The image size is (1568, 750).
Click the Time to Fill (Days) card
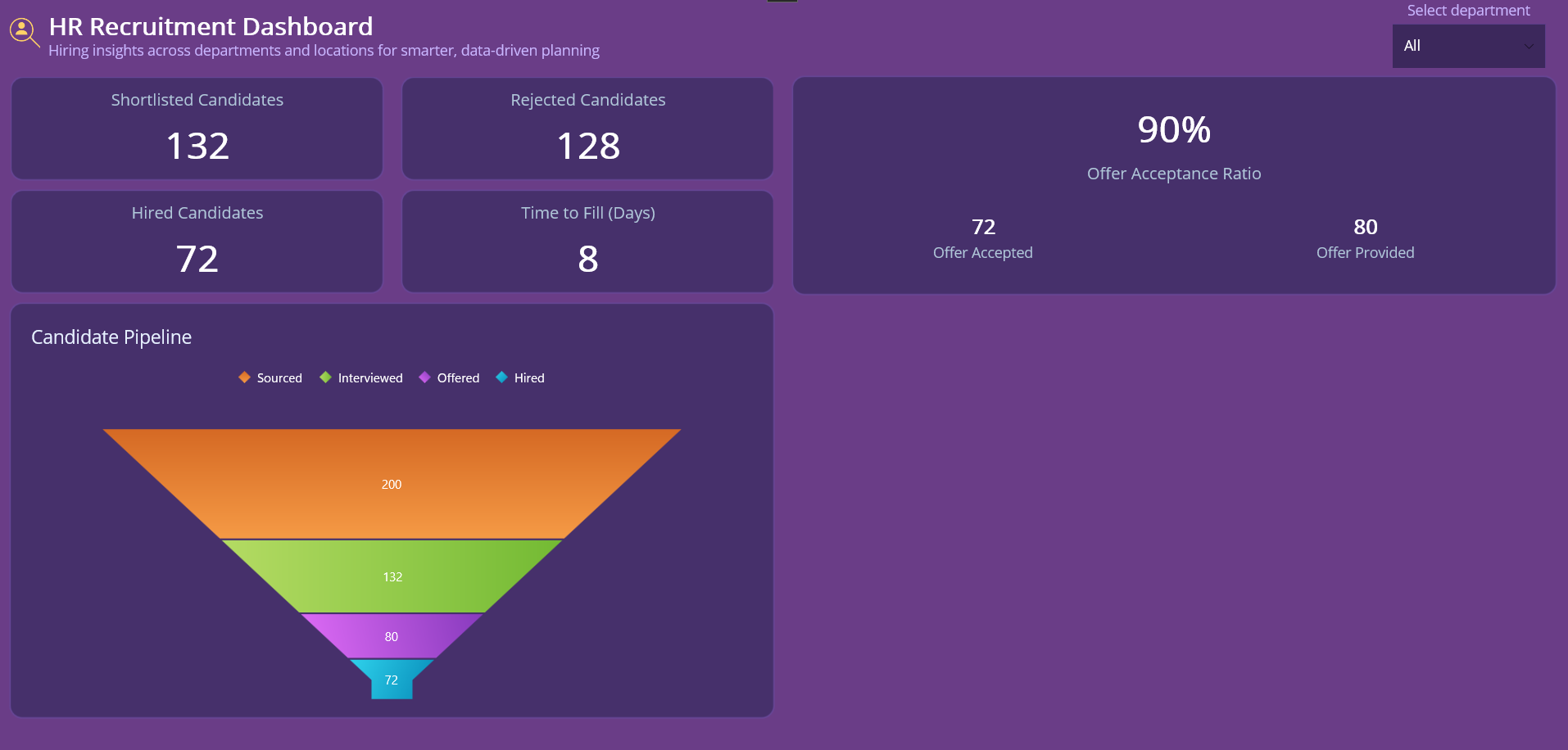pyautogui.click(x=587, y=242)
